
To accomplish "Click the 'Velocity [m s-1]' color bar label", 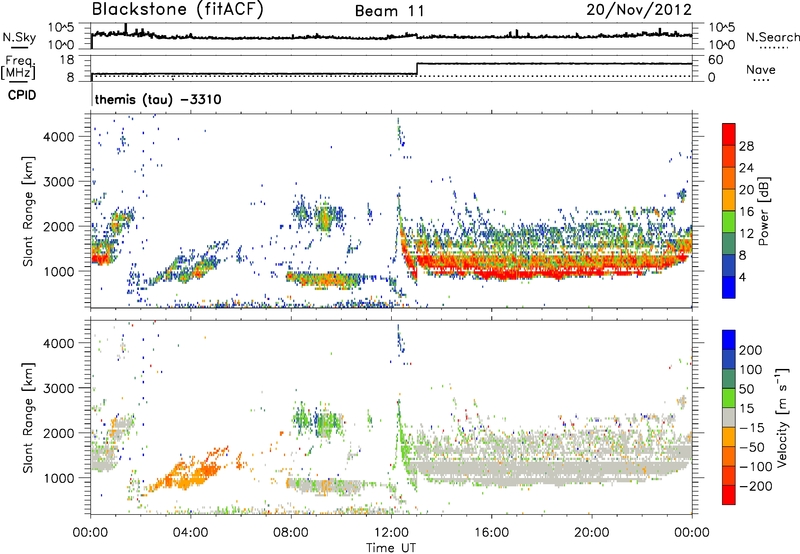I will [x=781, y=417].
